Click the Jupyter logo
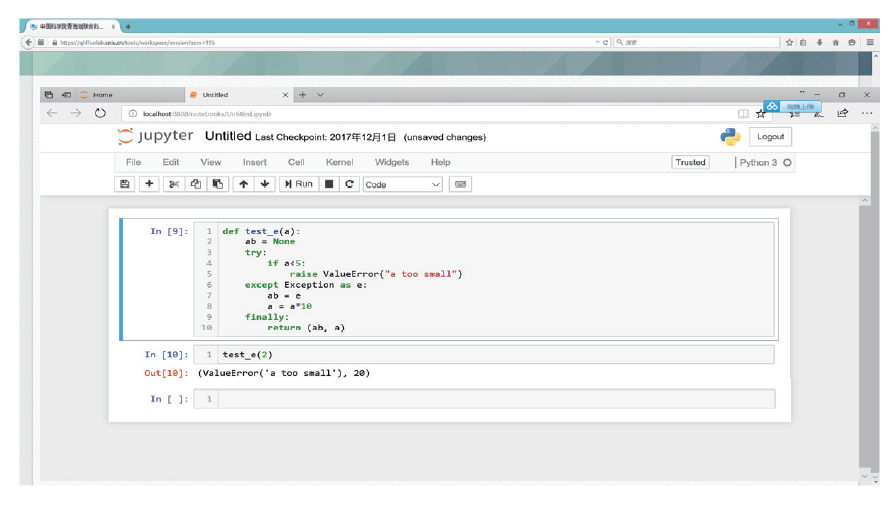 pyautogui.click(x=155, y=137)
